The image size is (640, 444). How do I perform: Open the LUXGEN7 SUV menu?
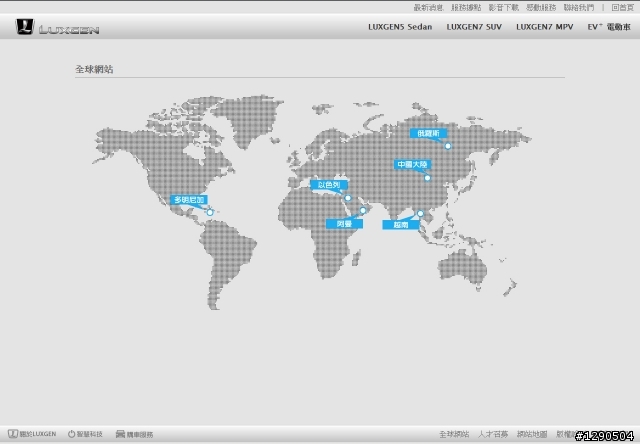click(474, 27)
